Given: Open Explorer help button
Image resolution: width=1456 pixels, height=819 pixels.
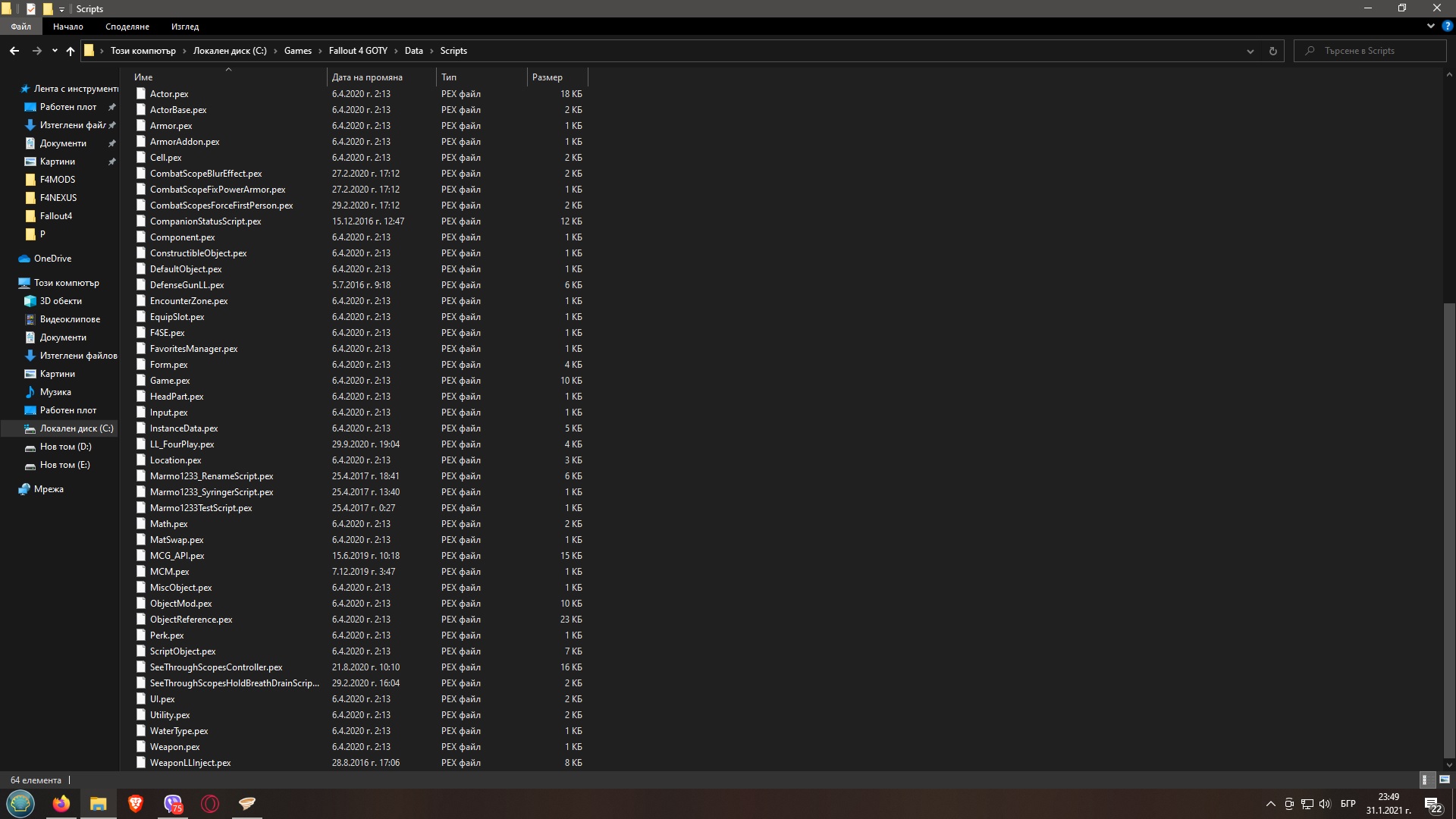Looking at the screenshot, I should point(1448,26).
